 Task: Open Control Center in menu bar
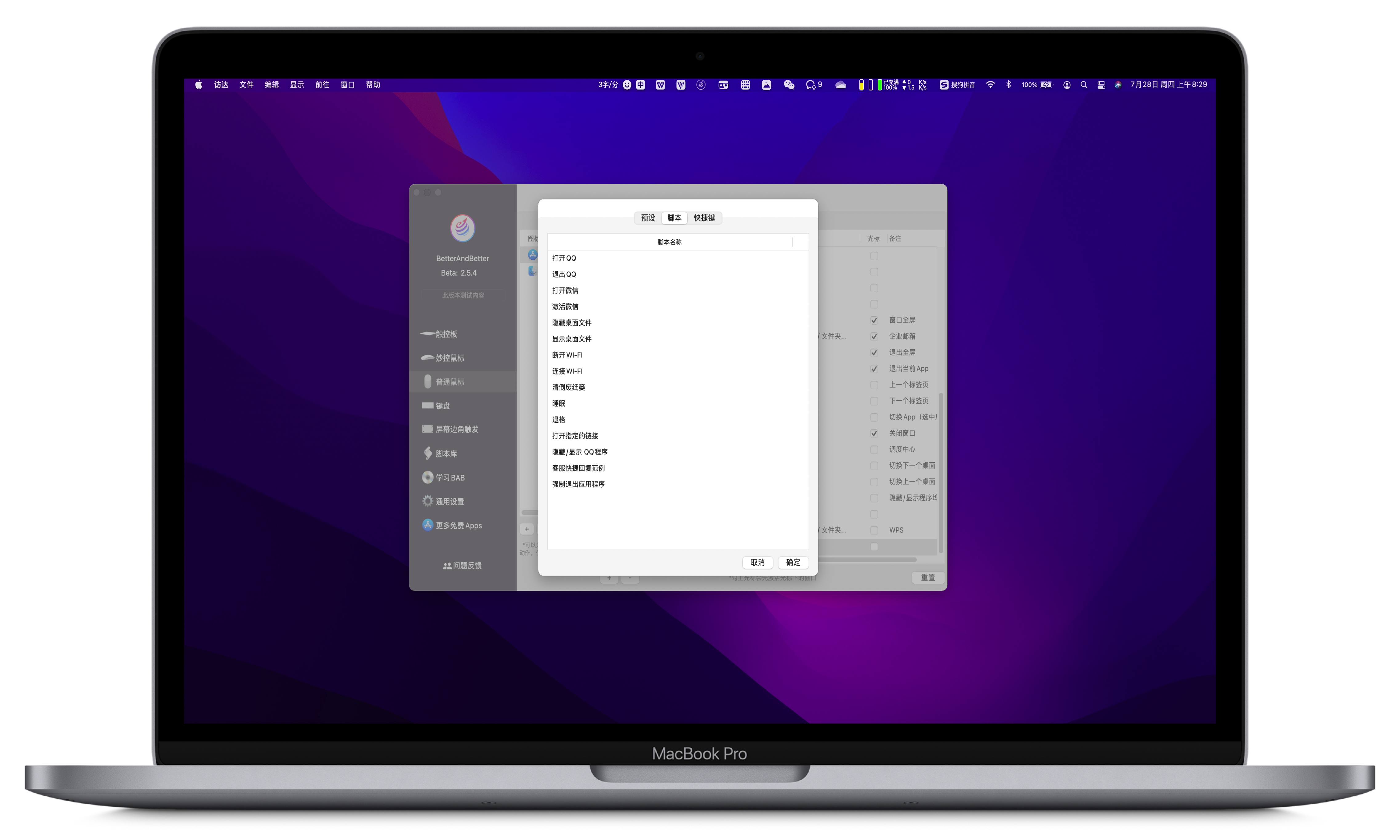coord(1101,85)
